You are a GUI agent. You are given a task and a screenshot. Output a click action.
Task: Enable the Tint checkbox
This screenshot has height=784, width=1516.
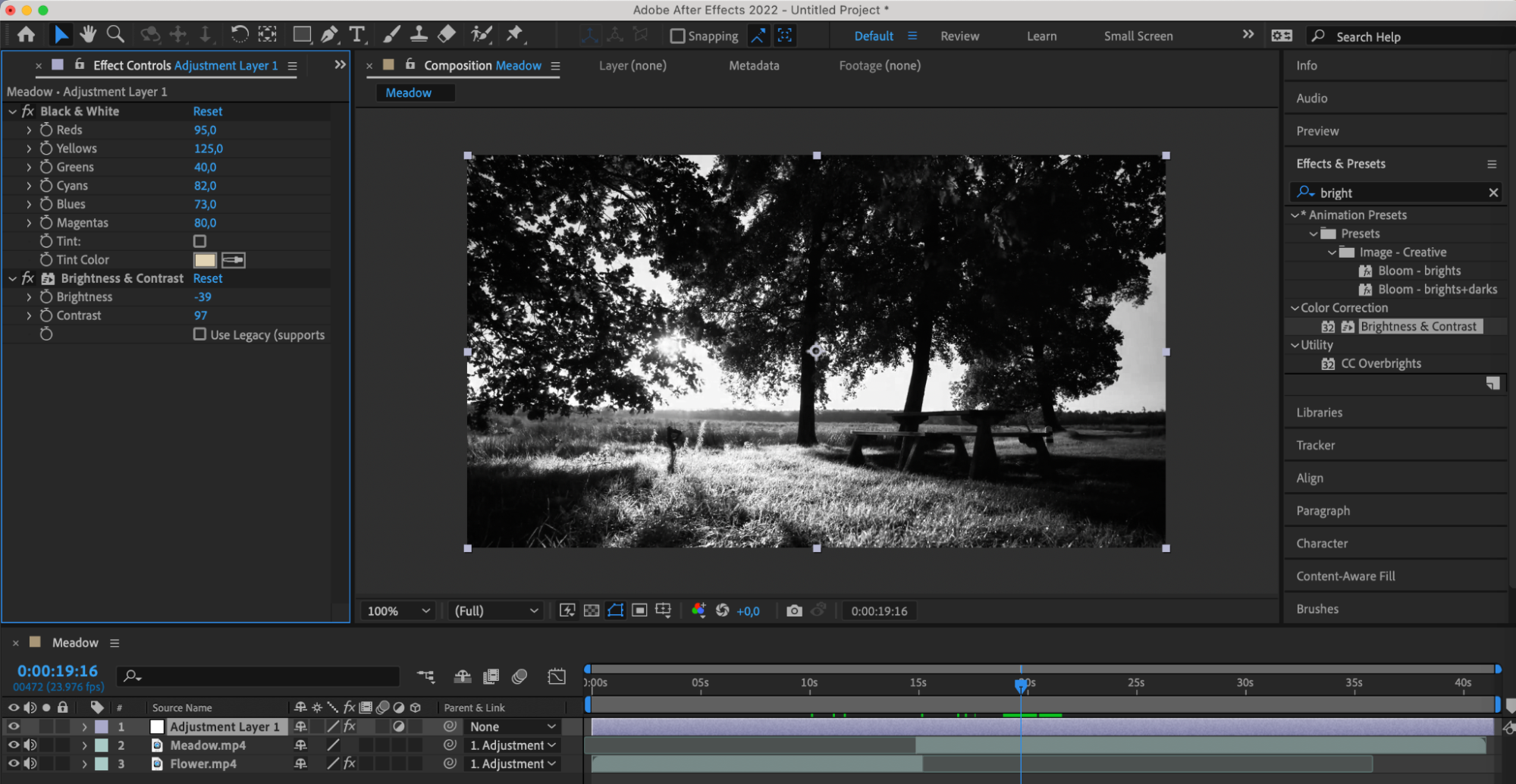(x=199, y=241)
